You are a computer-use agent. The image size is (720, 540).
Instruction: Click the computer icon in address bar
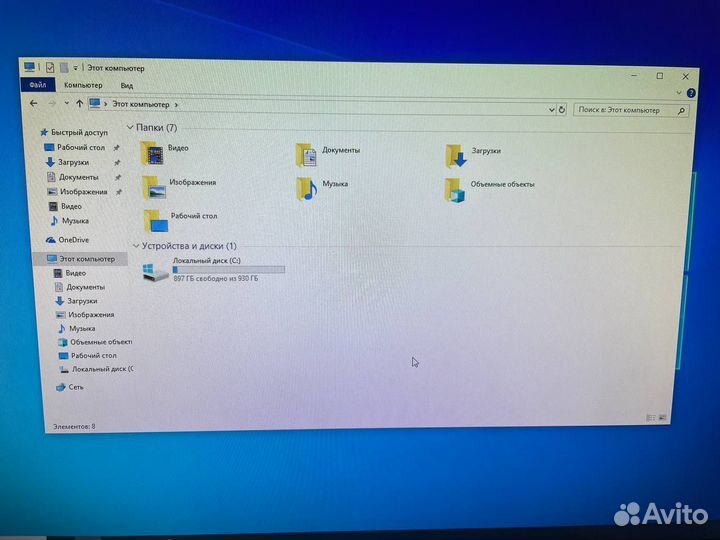[95, 103]
